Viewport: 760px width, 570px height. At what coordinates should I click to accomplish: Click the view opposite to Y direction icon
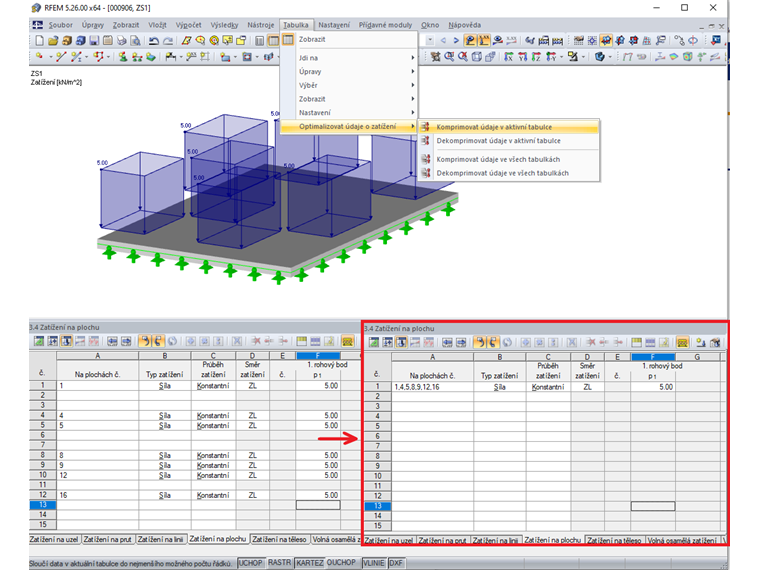point(551,57)
